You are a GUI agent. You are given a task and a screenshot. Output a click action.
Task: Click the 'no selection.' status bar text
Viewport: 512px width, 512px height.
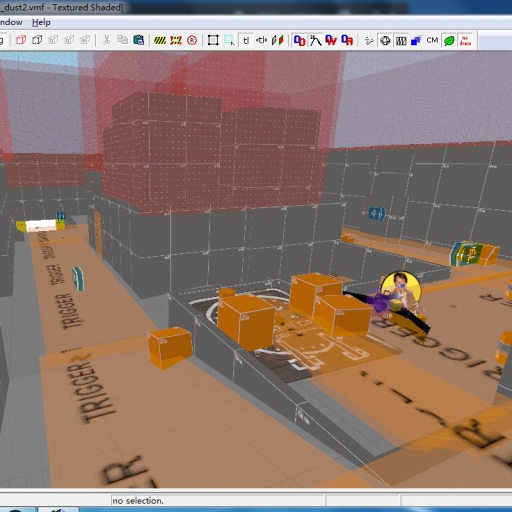coord(138,501)
